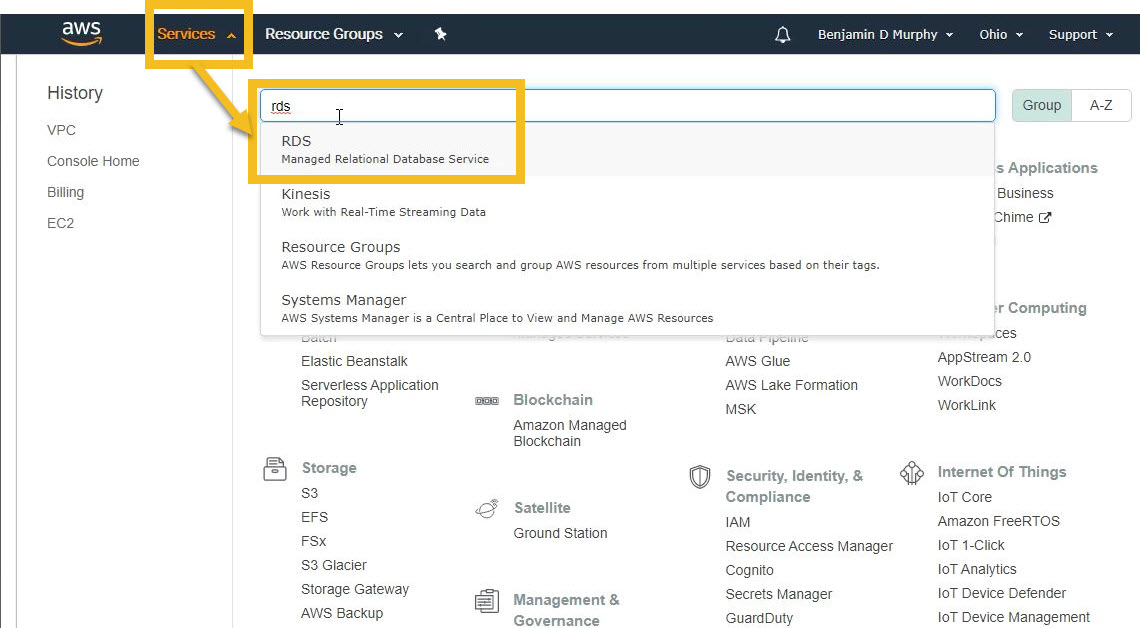Open Amazon FreeRTOS
Screen dimensions: 1140x628
pyautogui.click(x=998, y=521)
